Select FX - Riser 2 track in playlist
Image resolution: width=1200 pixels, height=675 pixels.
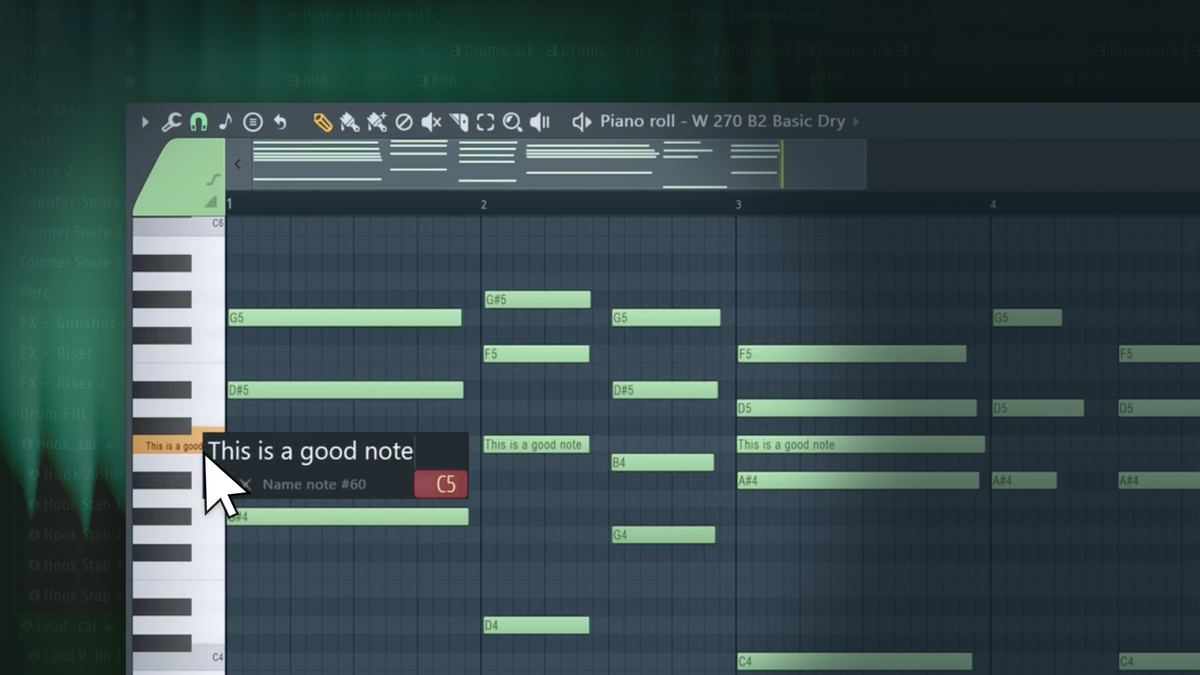(63, 383)
